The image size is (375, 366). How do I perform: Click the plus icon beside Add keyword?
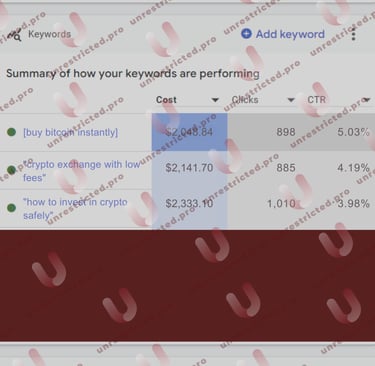tap(246, 34)
